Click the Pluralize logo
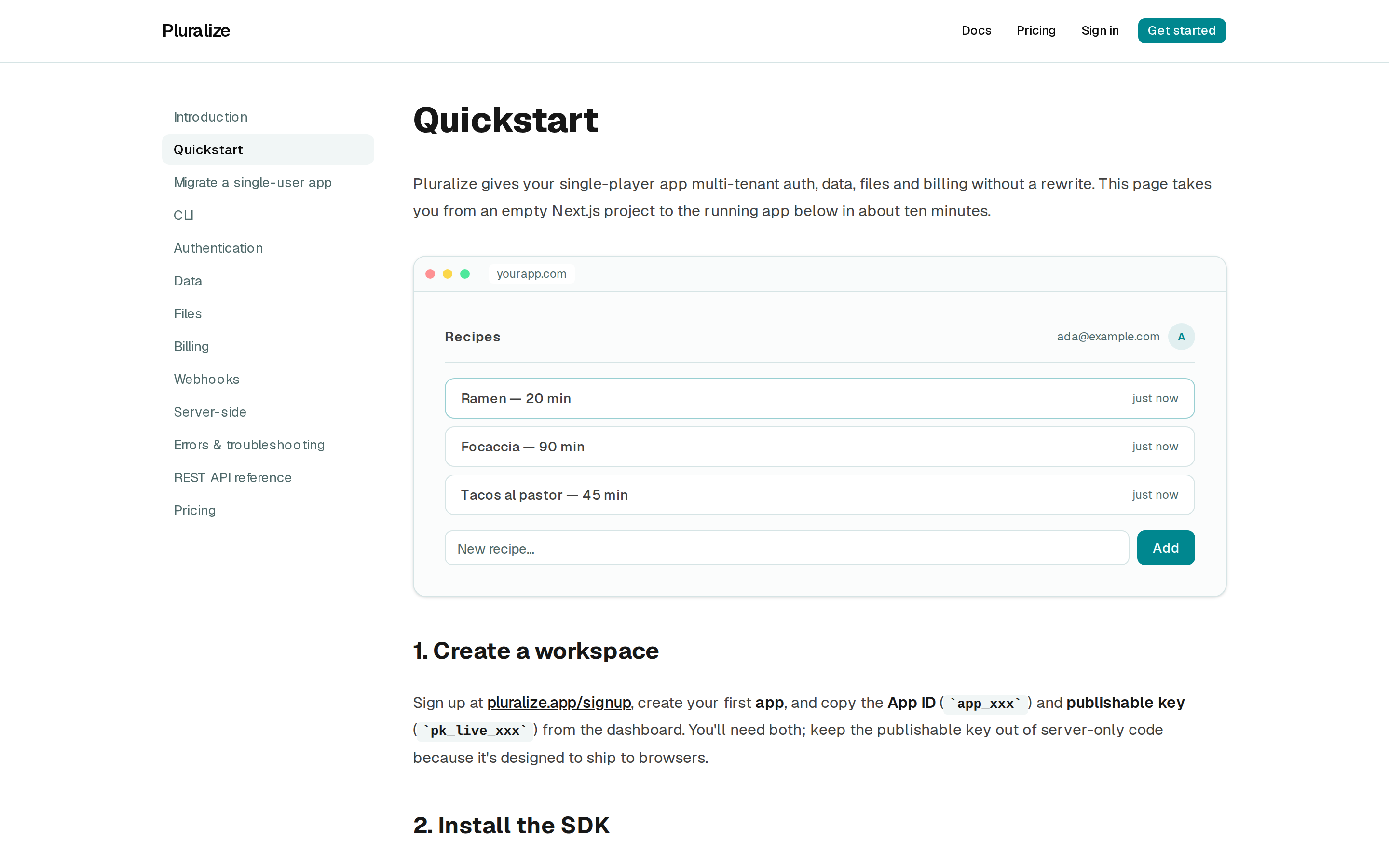This screenshot has height=868, width=1389. (196, 30)
